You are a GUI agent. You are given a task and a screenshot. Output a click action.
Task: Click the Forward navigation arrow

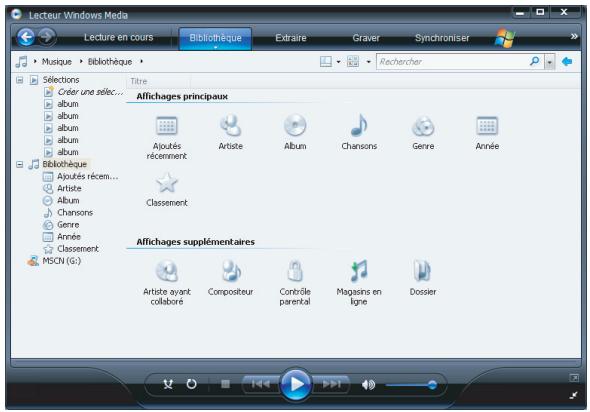tap(47, 37)
